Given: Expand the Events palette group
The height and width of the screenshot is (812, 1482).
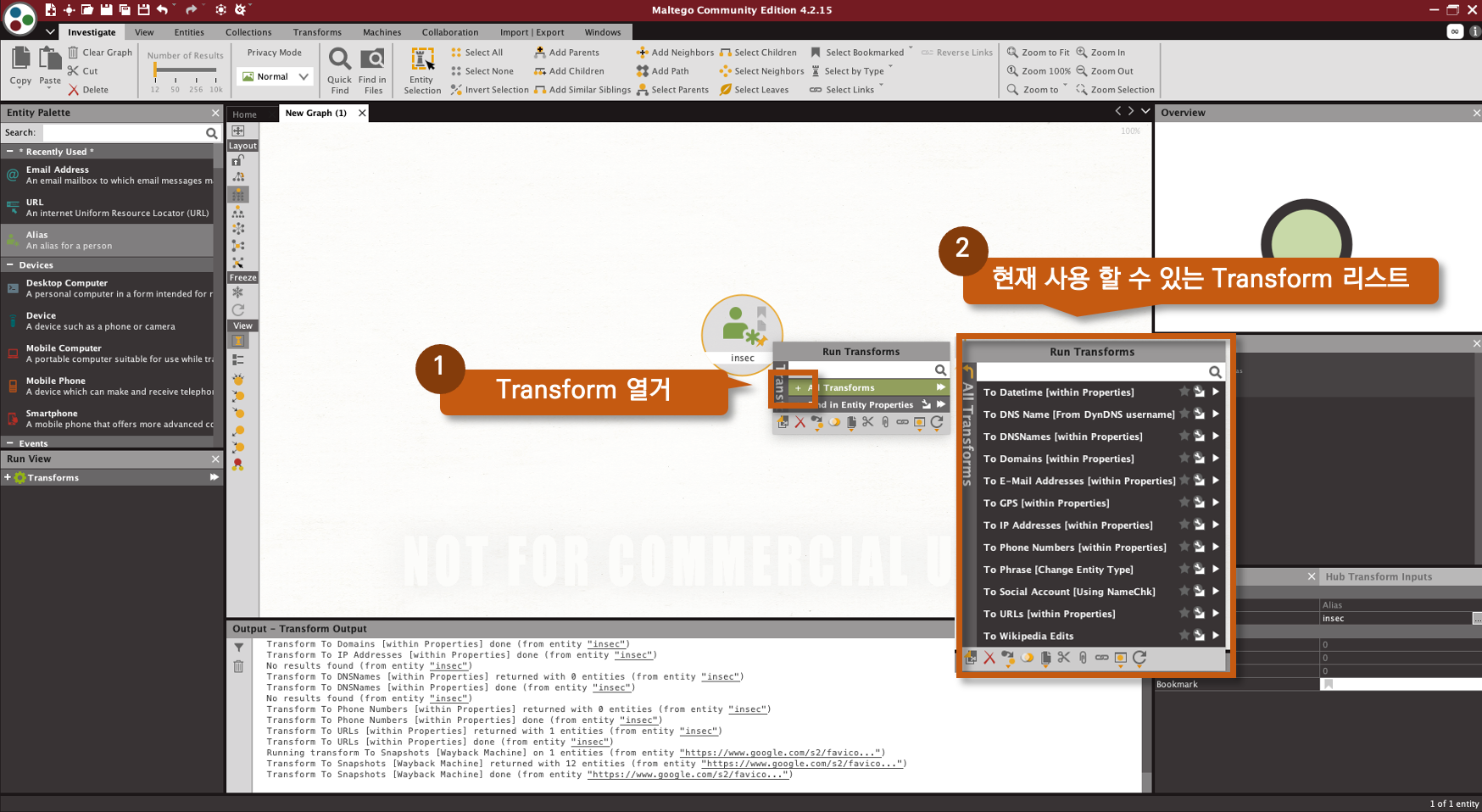Looking at the screenshot, I should [9, 443].
